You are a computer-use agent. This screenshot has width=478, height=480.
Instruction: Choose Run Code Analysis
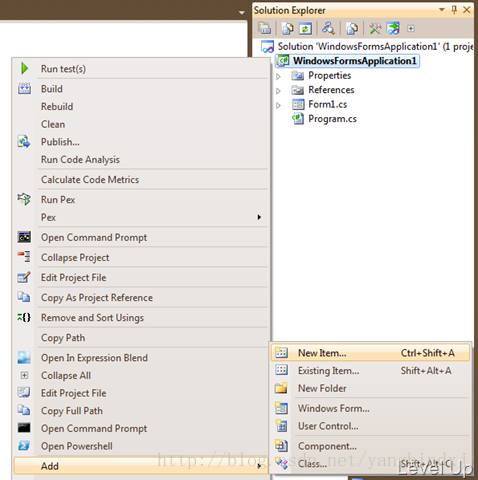80,159
